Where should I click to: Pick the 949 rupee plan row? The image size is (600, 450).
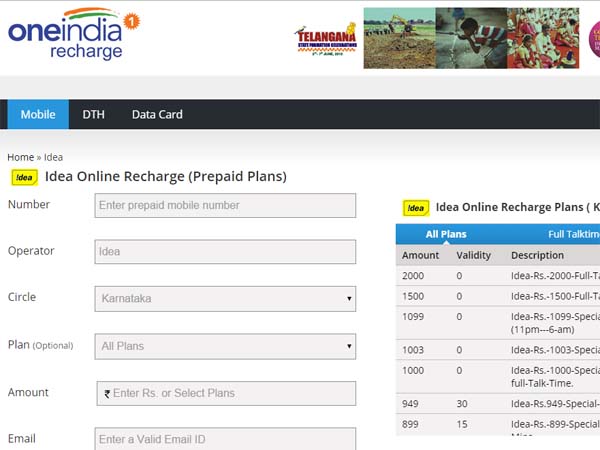pos(498,404)
